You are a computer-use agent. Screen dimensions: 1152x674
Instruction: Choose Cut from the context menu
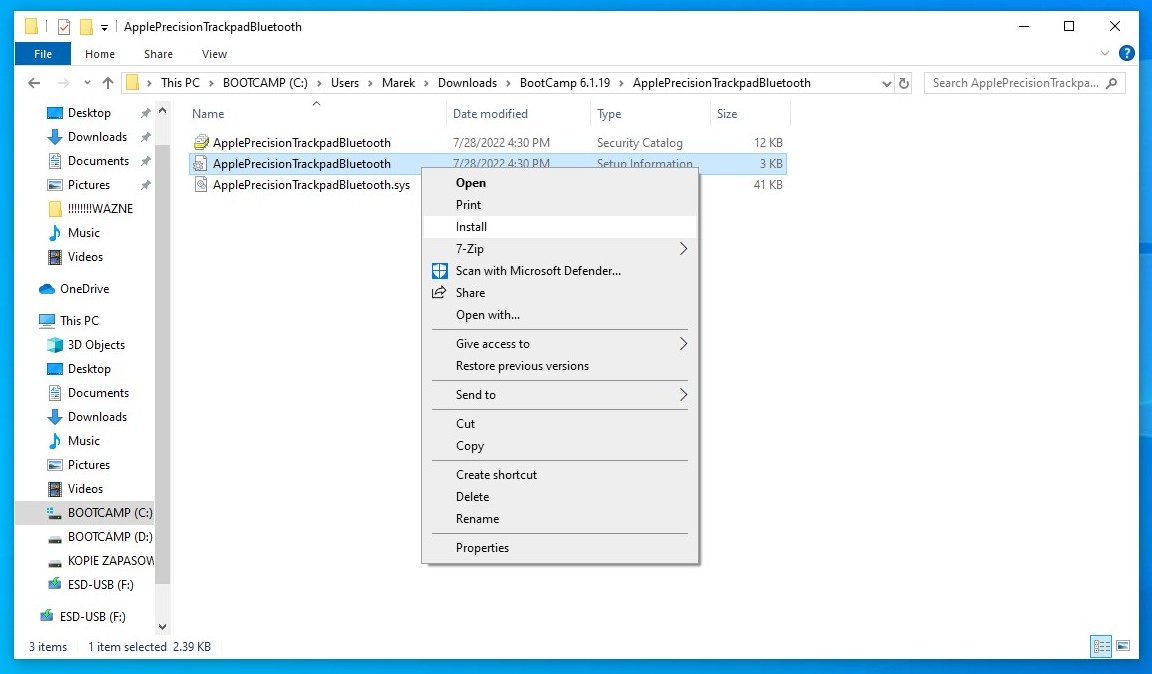(560, 423)
